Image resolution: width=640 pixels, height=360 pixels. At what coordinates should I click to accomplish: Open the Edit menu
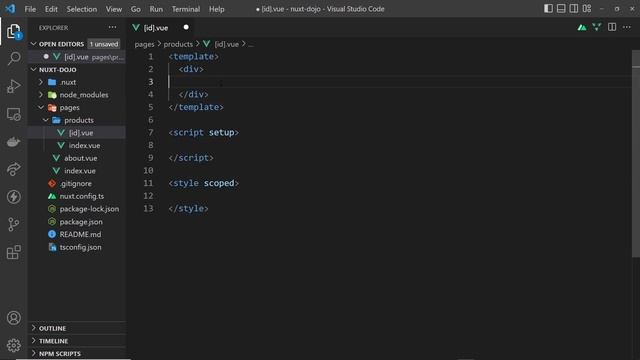point(51,9)
